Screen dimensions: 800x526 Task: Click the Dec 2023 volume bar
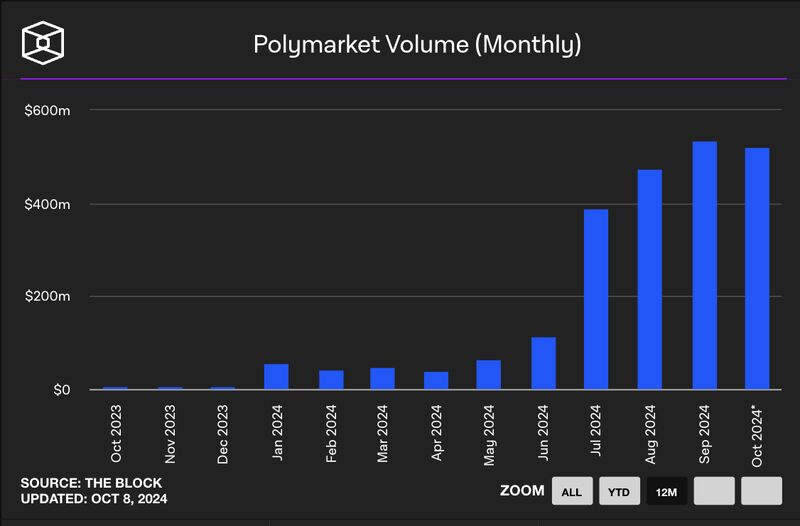[223, 388]
